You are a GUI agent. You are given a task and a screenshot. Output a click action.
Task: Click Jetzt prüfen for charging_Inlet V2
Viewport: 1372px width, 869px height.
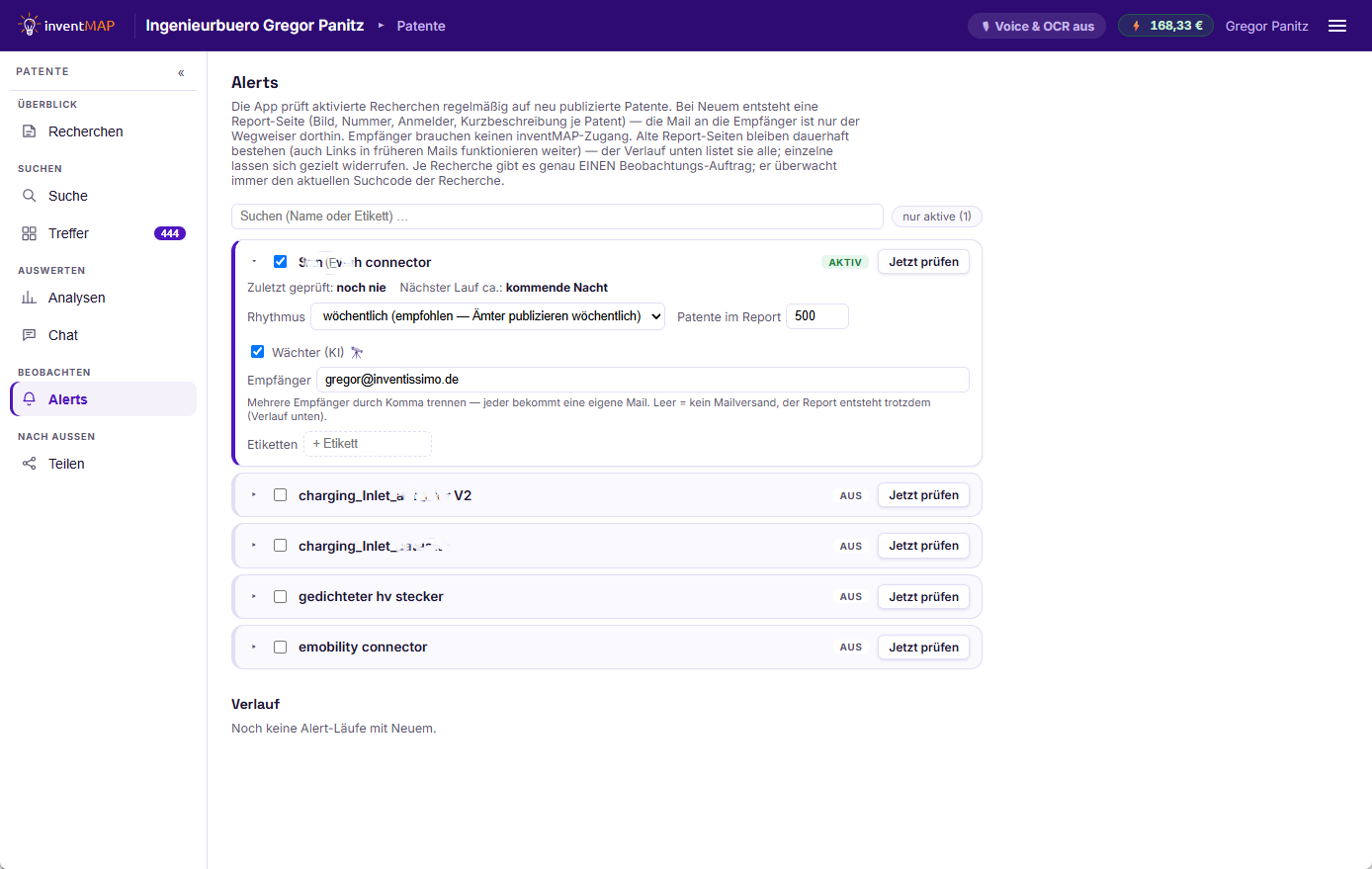click(923, 495)
